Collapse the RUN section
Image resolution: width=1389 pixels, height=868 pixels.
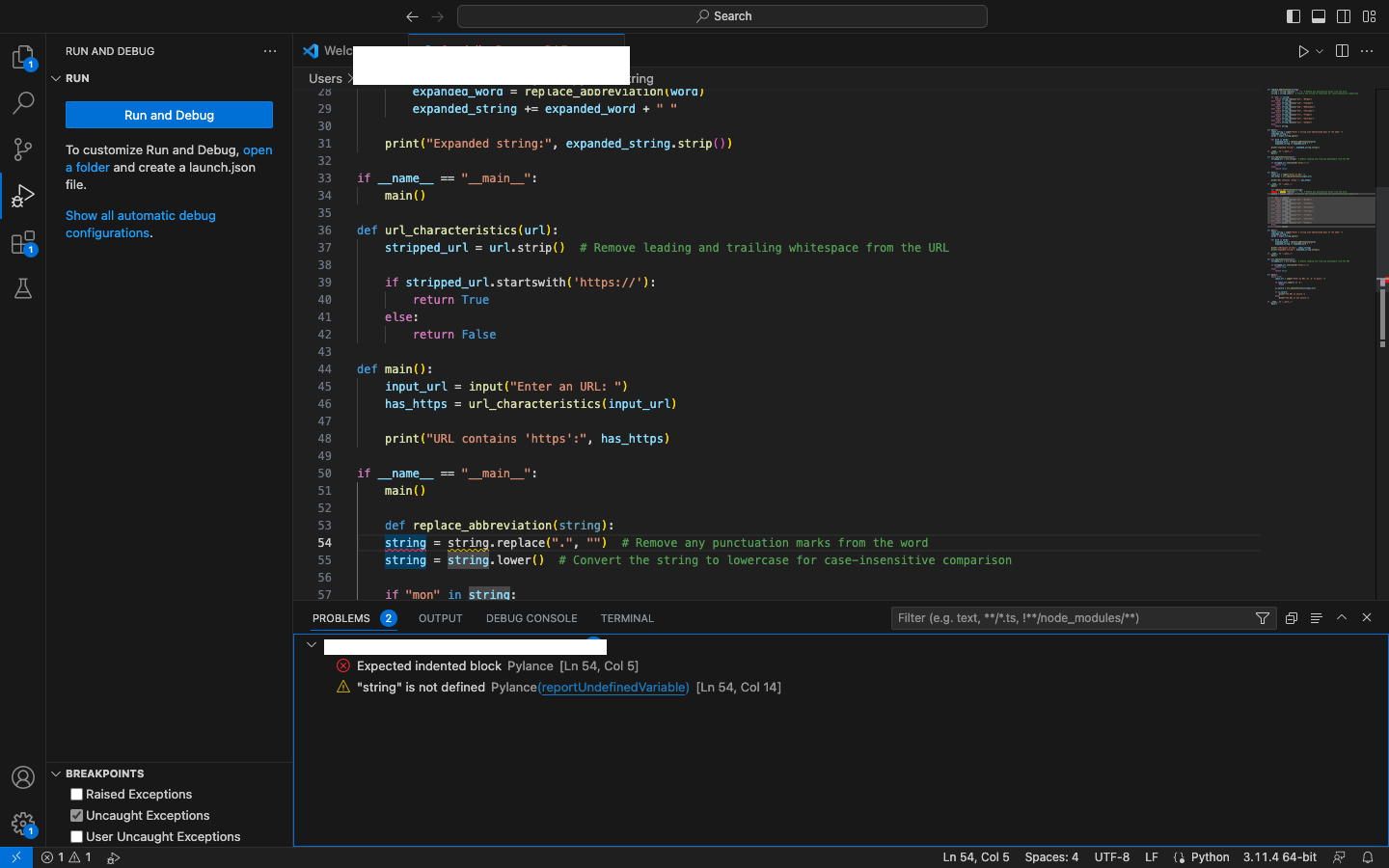pyautogui.click(x=56, y=78)
